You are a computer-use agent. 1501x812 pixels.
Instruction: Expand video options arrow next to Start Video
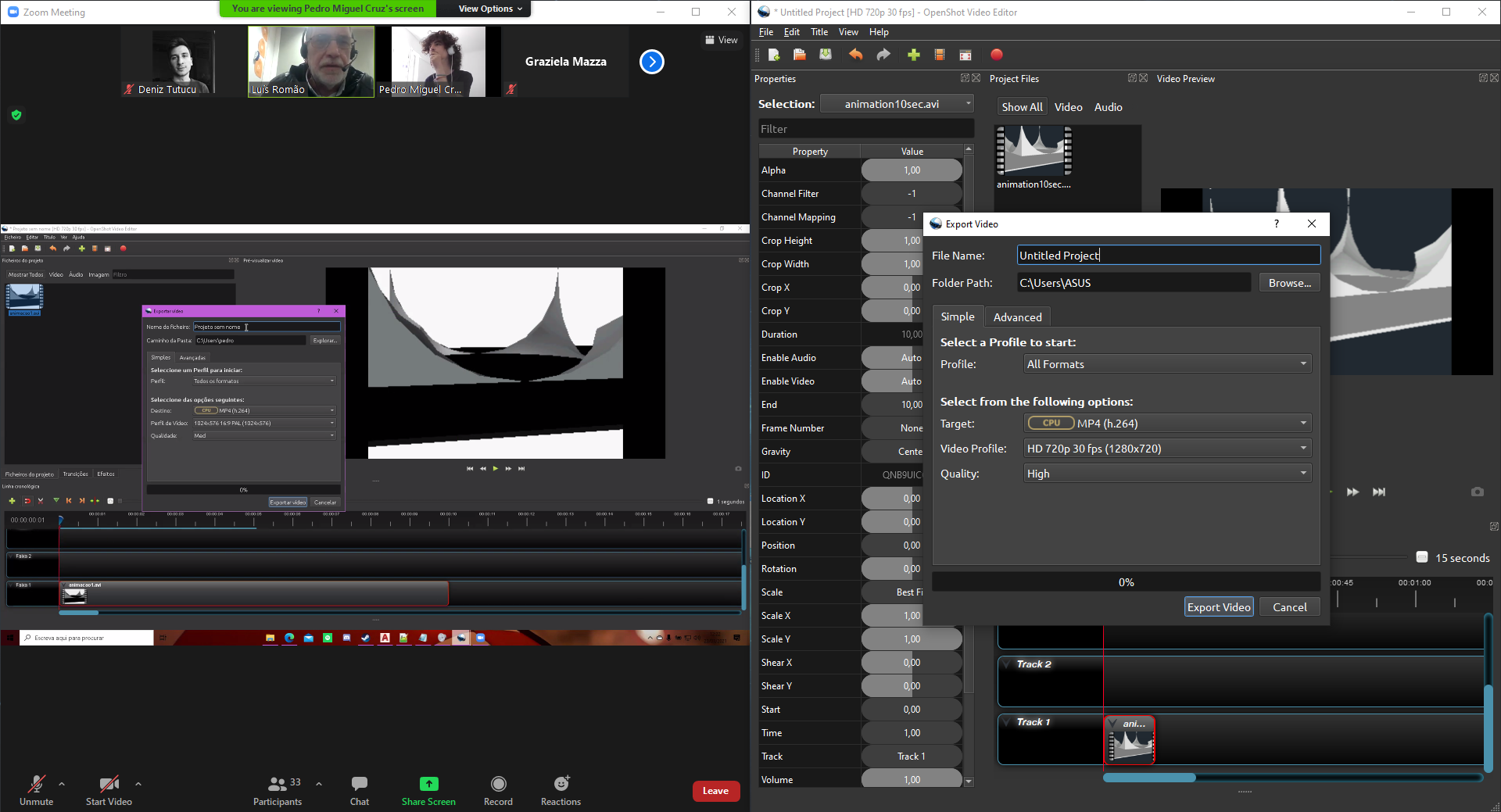[138, 783]
